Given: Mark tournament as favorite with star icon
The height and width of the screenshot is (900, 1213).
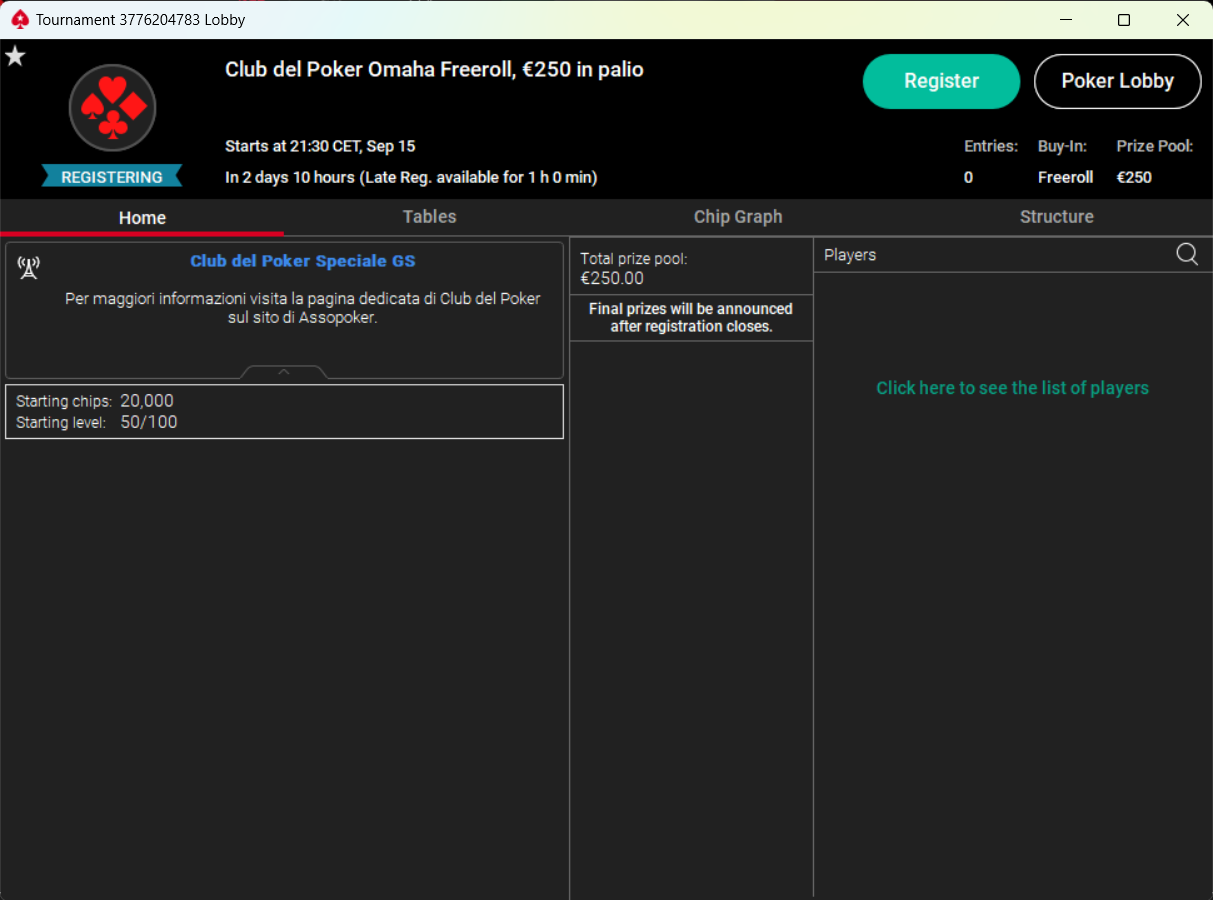Looking at the screenshot, I should [x=15, y=56].
